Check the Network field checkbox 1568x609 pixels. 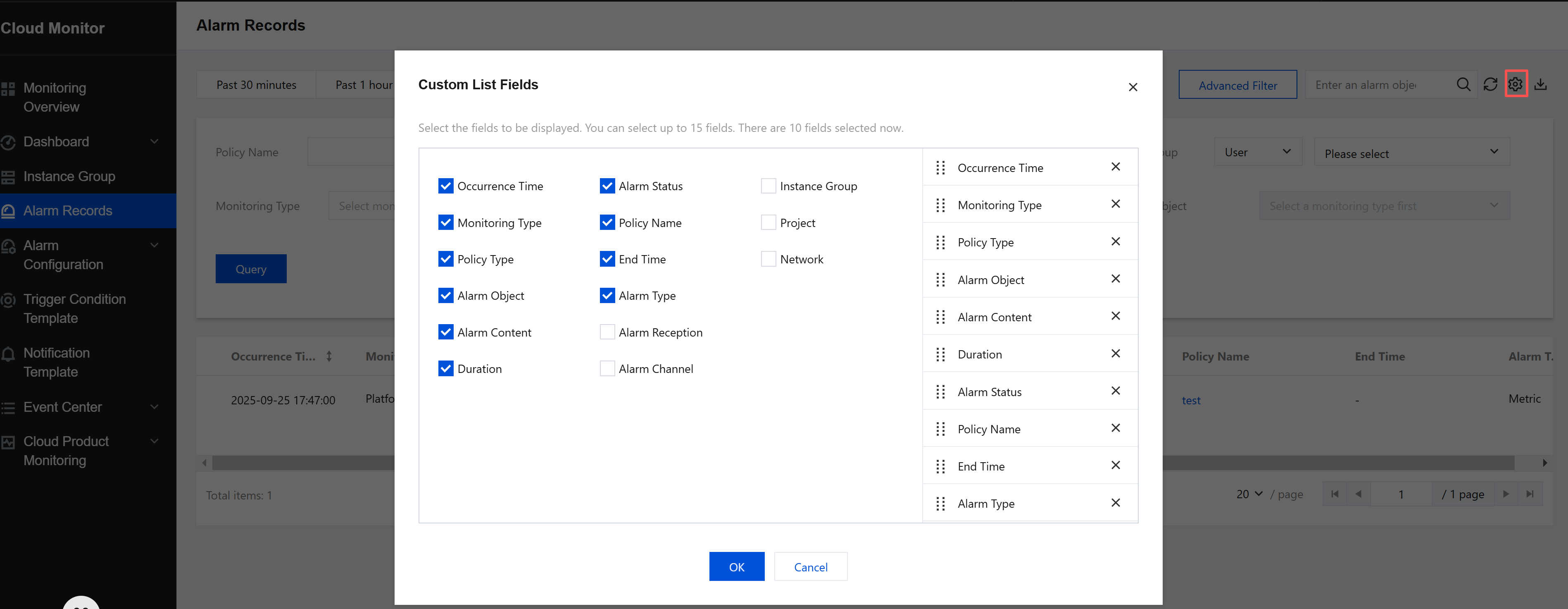click(x=768, y=259)
